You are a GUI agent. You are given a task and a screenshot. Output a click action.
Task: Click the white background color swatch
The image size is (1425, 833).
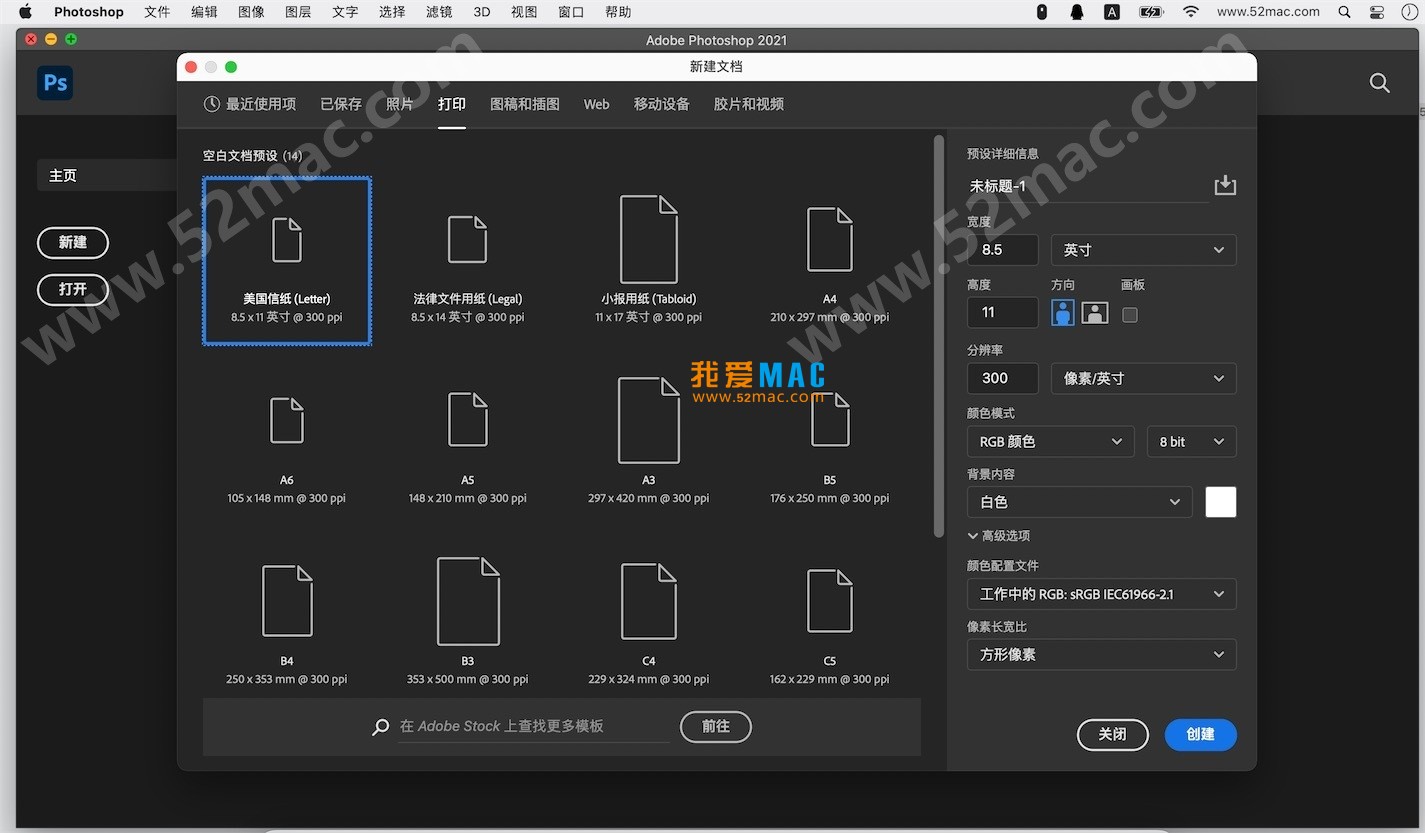point(1221,502)
